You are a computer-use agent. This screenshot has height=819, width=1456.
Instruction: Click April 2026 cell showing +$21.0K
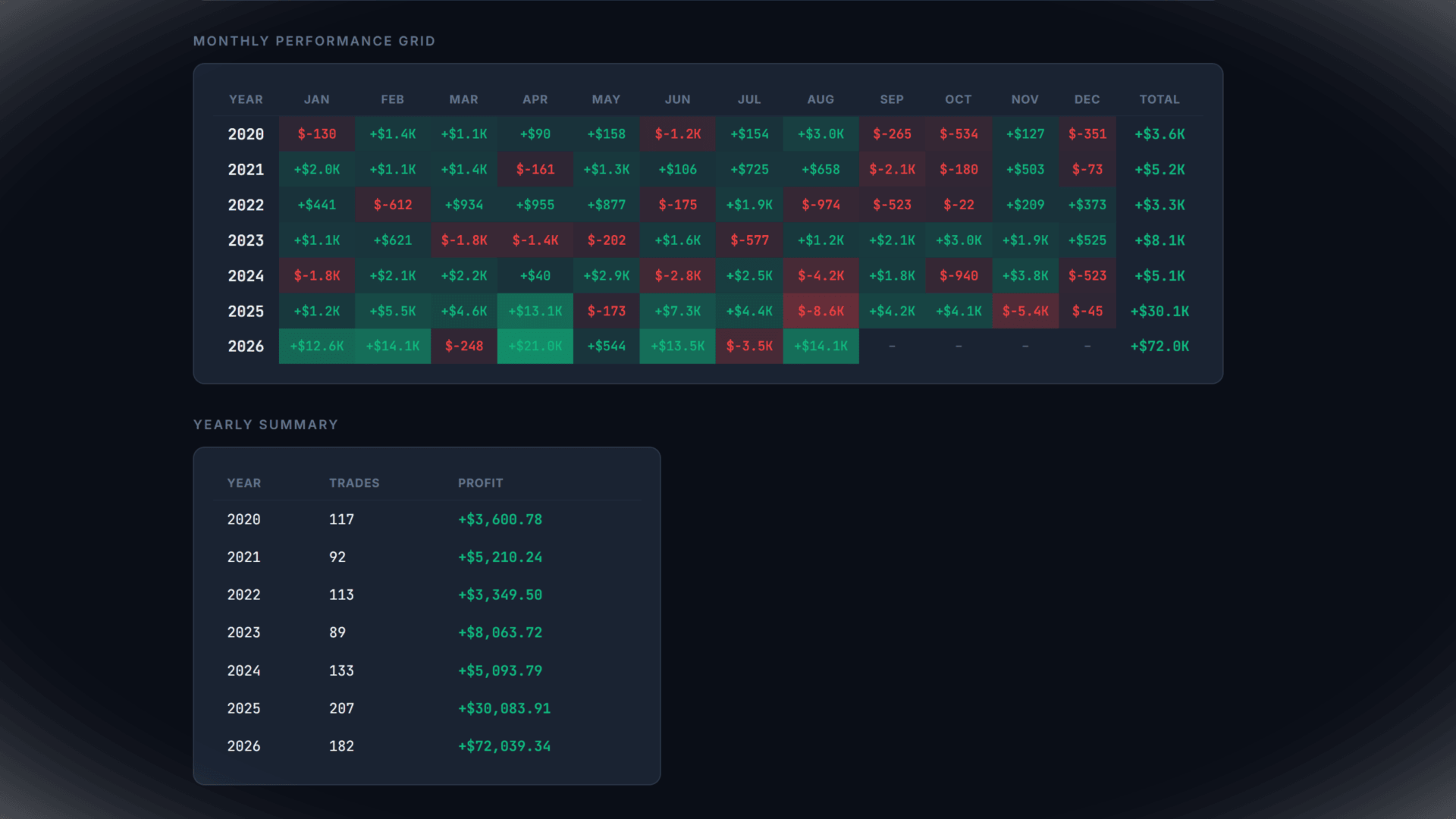[535, 347]
